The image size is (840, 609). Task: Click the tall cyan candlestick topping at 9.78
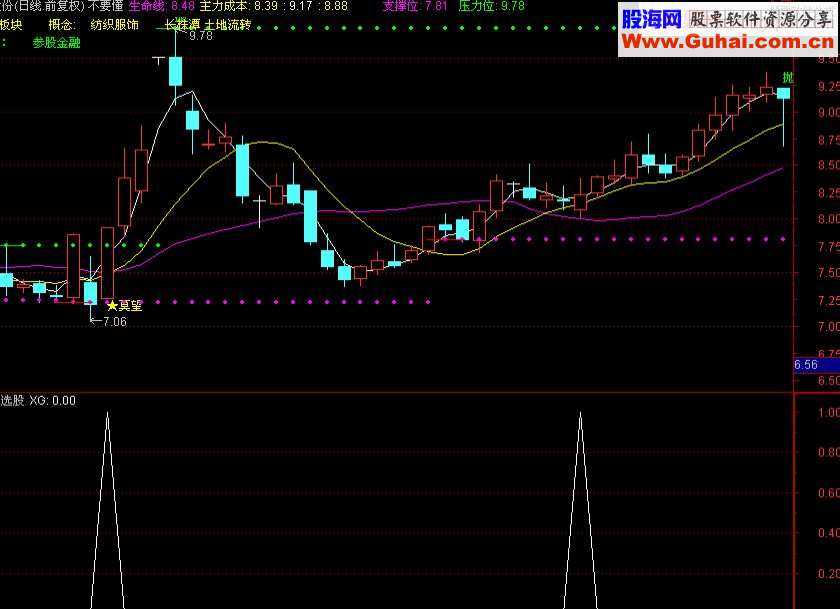[x=175, y=71]
